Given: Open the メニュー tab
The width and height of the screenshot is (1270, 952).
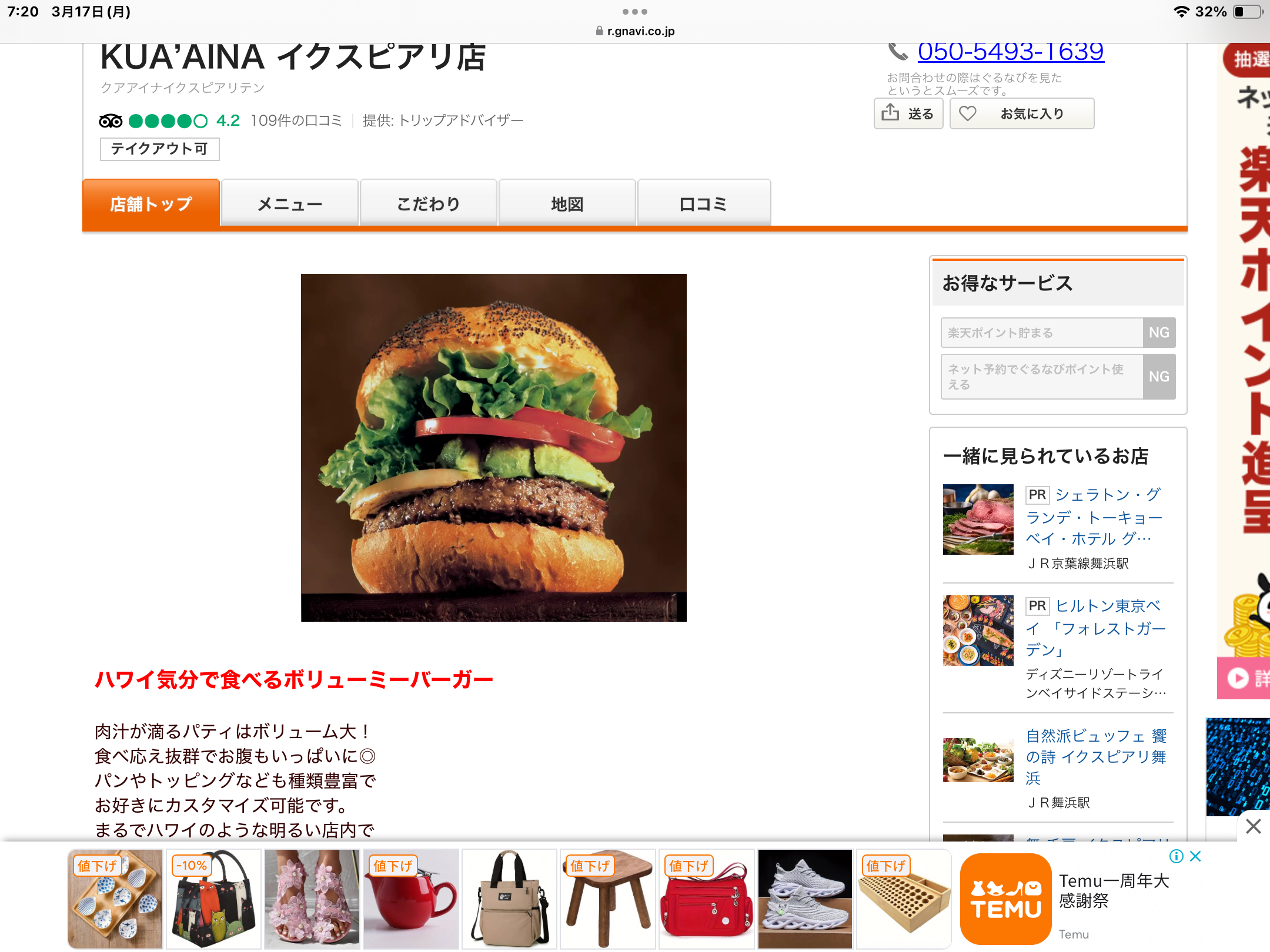Looking at the screenshot, I should coord(290,203).
